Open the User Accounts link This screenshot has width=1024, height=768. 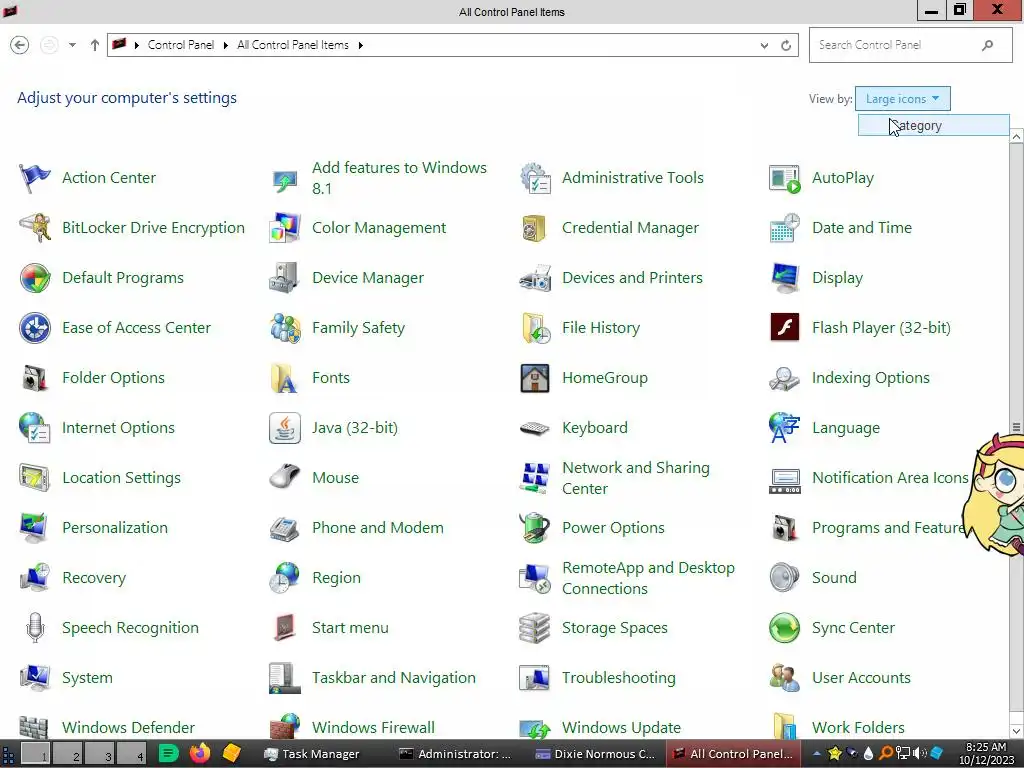(x=861, y=678)
